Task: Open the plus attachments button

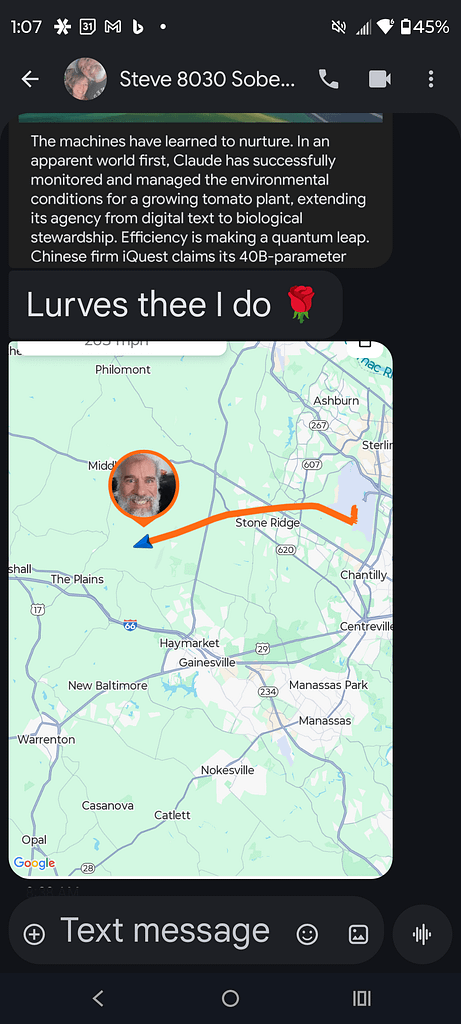Action: (35, 934)
